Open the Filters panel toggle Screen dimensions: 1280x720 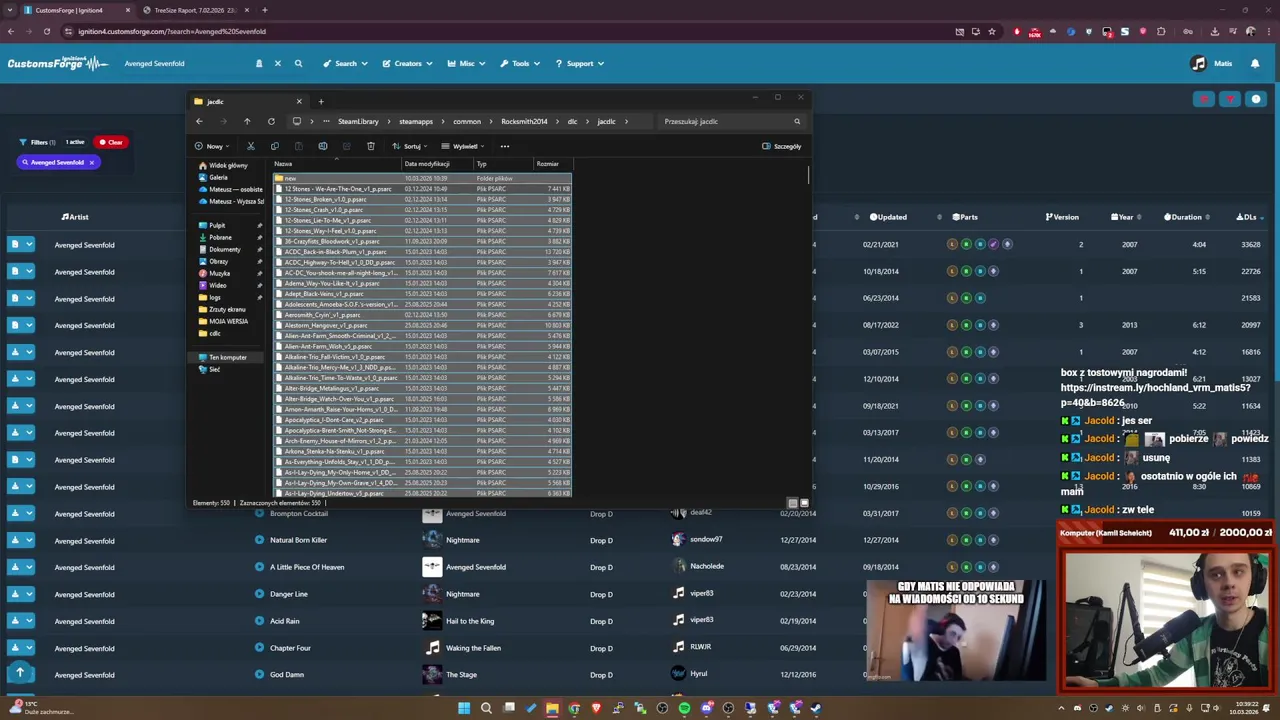coord(38,142)
